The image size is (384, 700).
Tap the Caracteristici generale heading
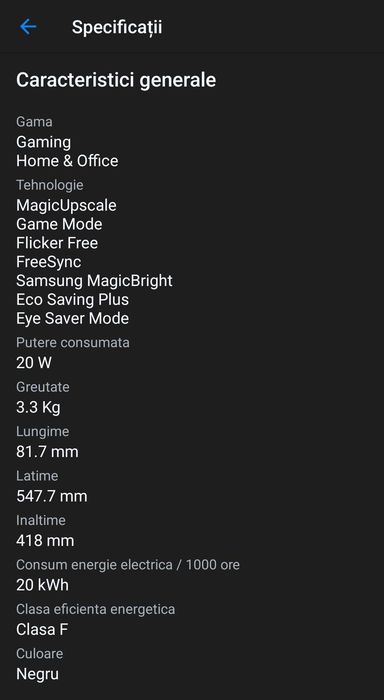click(116, 80)
